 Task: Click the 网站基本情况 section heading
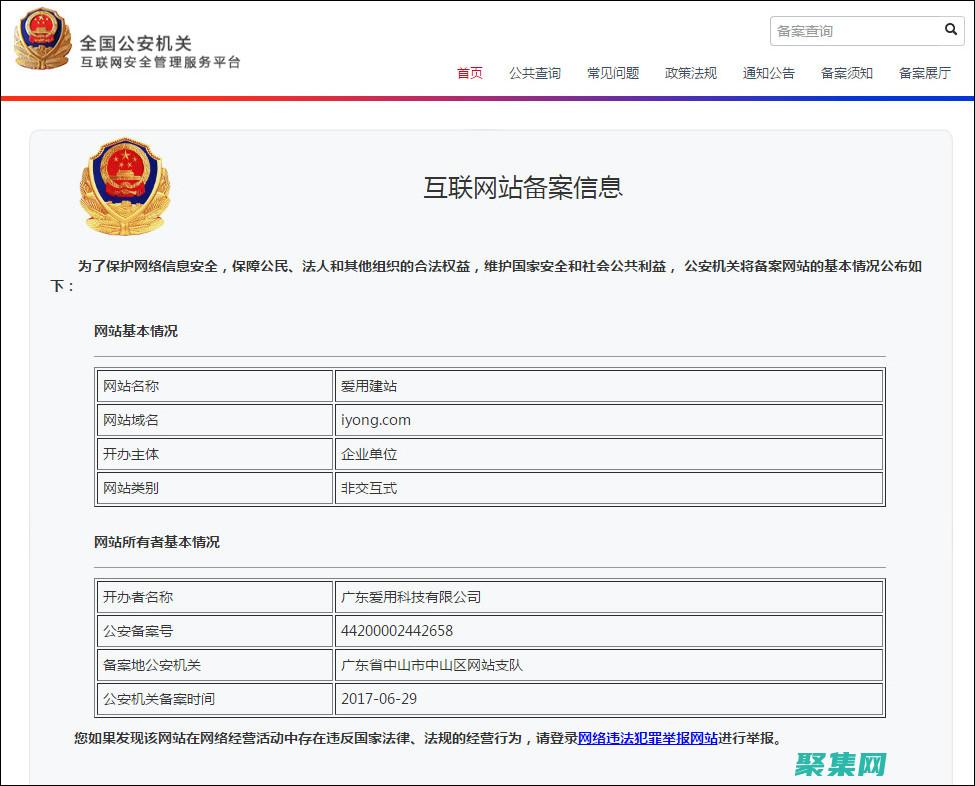click(134, 331)
